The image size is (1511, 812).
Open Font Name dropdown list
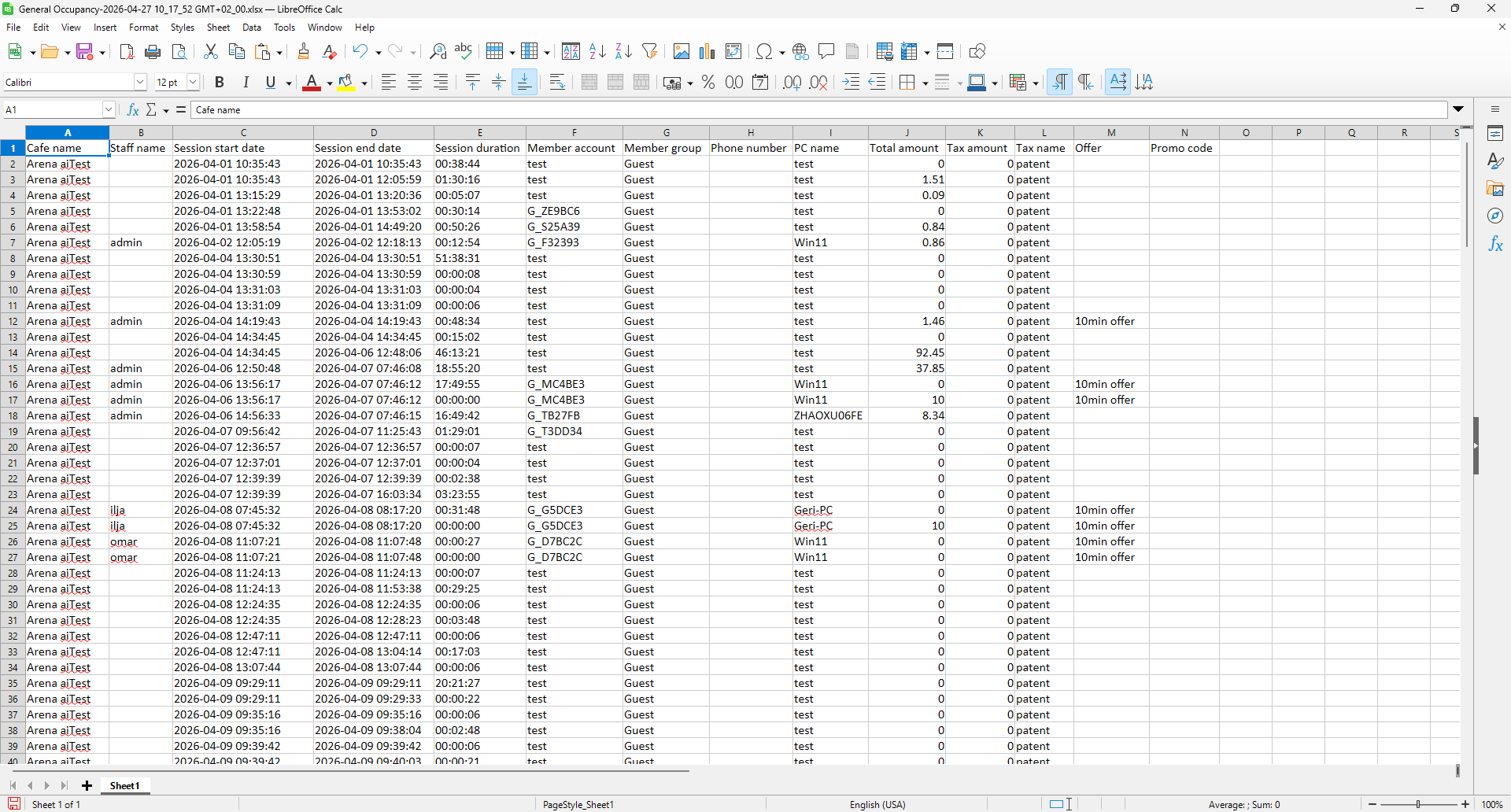tap(140, 83)
